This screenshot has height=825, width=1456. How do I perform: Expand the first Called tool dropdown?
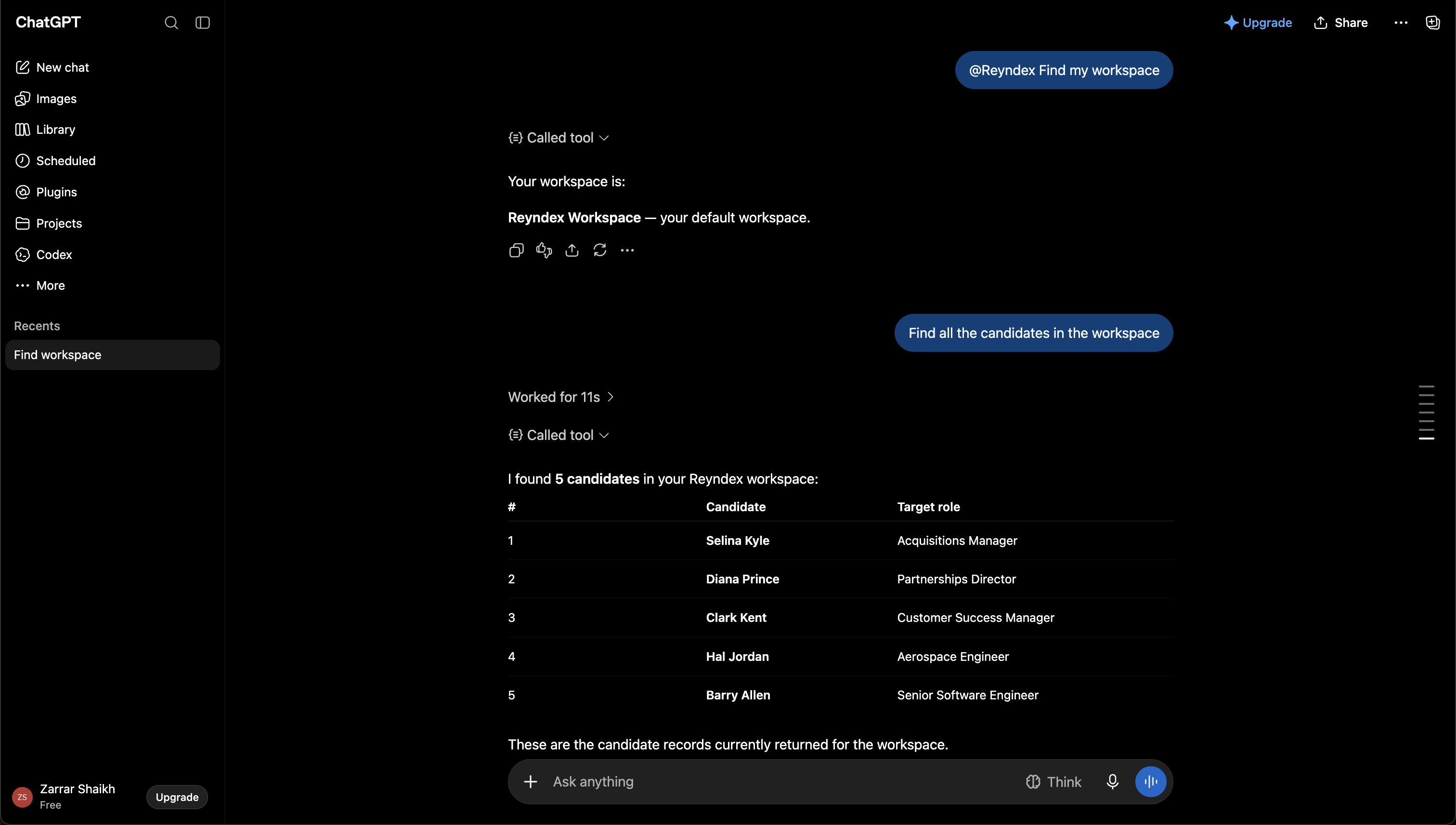pyautogui.click(x=558, y=138)
